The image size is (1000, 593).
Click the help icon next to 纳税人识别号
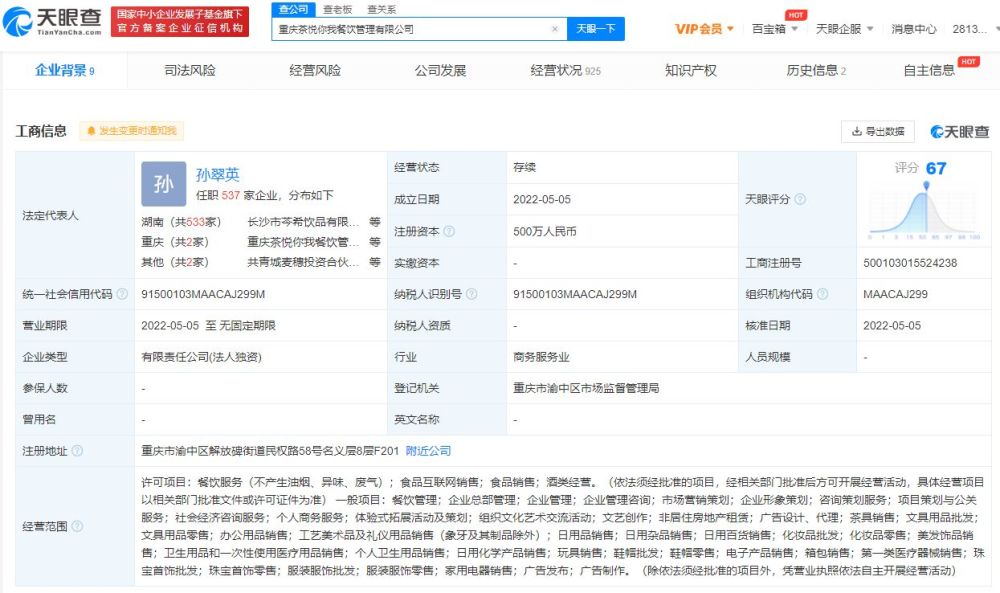click(471, 294)
